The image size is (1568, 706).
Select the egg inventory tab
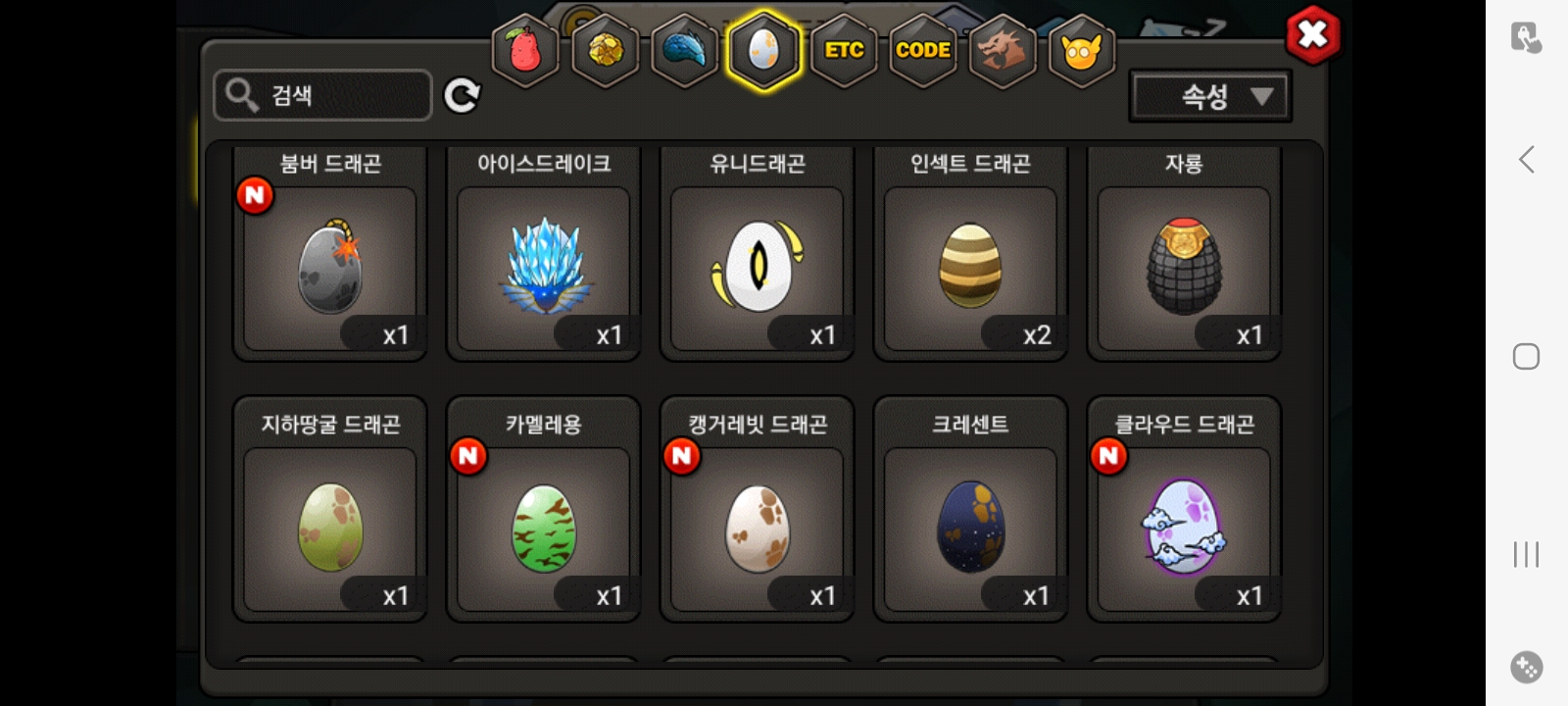(763, 50)
